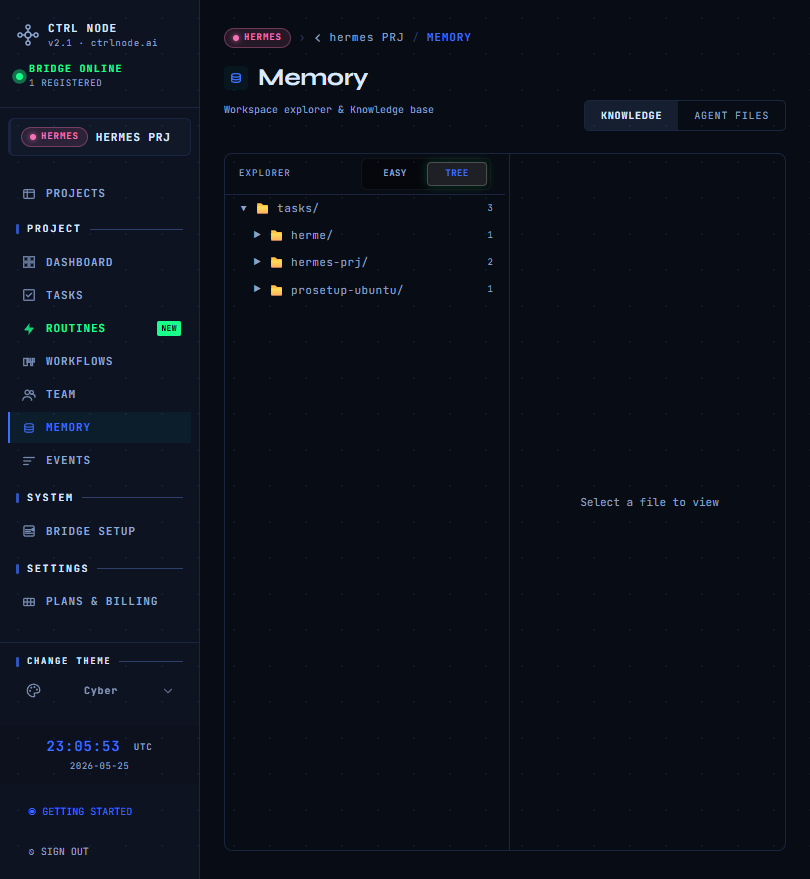Viewport: 810px width, 879px height.
Task: Select the prosetup-ubuntu/ folder name
Action: [x=346, y=290]
